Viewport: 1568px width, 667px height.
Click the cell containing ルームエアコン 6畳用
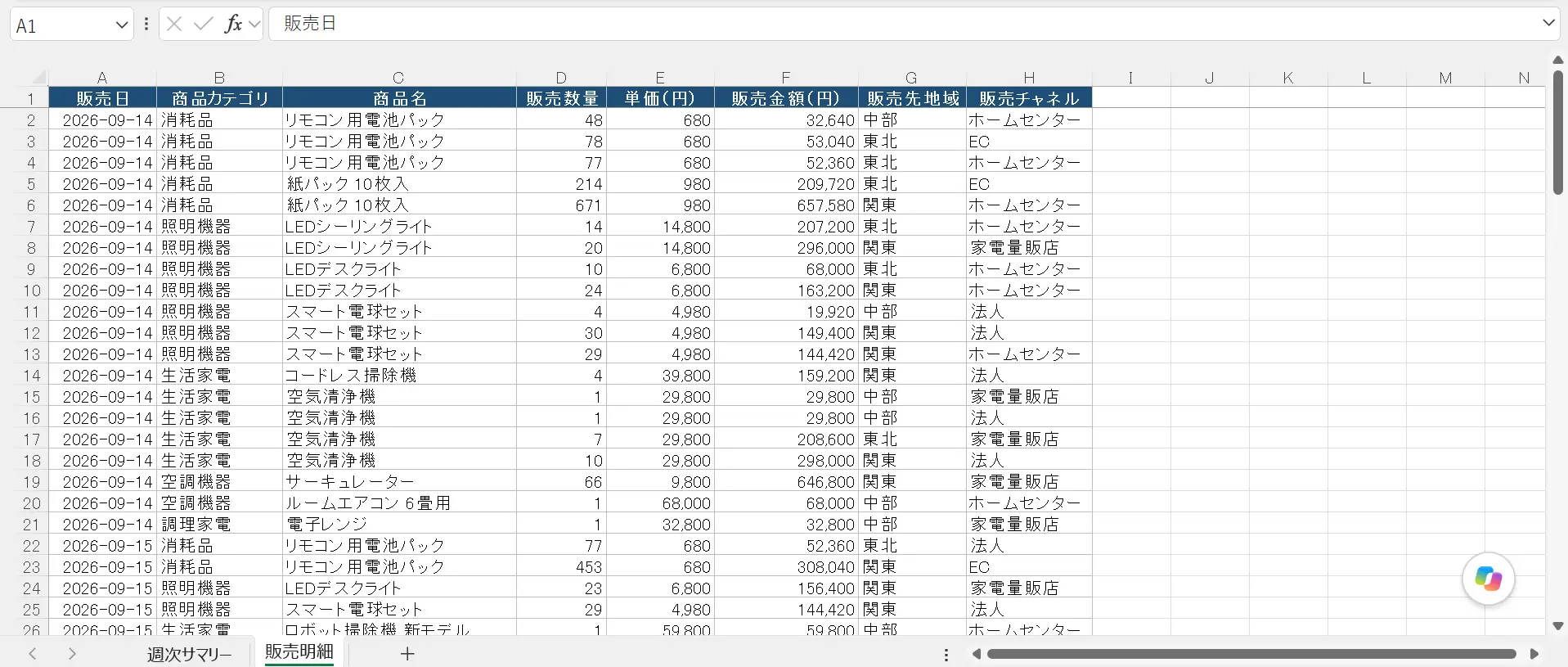(399, 503)
